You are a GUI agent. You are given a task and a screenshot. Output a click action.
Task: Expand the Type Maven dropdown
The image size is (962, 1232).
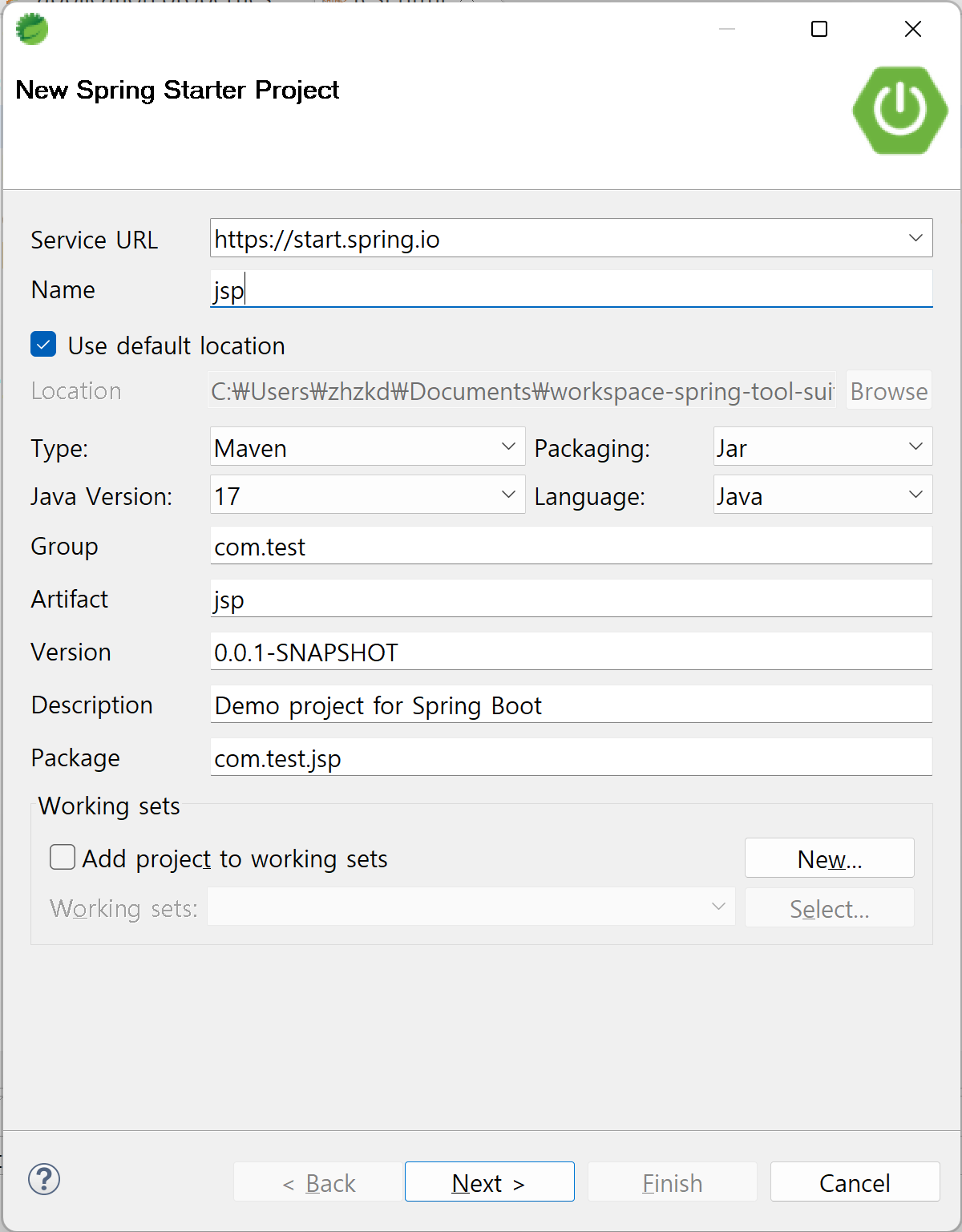[x=368, y=446]
